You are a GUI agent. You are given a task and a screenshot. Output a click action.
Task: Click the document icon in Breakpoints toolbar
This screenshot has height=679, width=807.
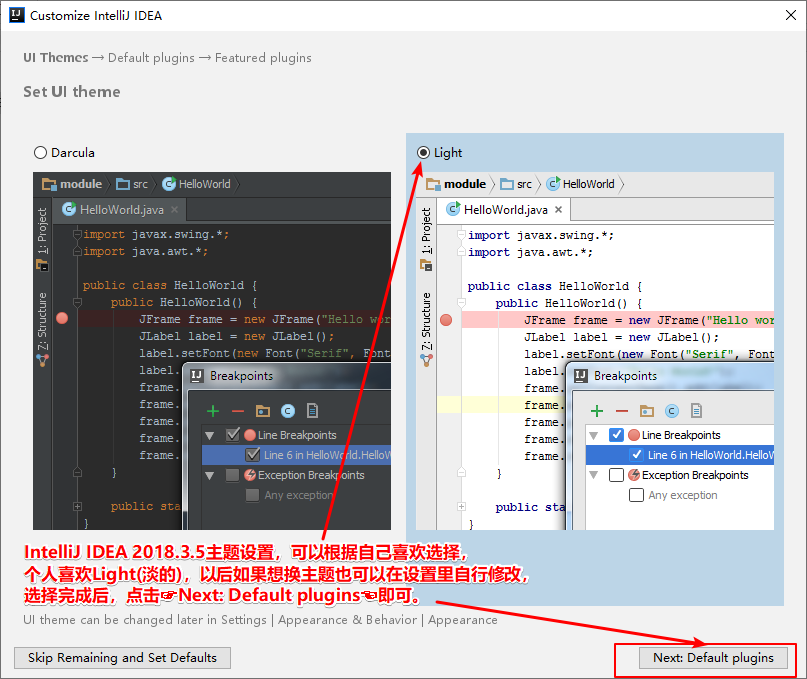[x=697, y=410]
